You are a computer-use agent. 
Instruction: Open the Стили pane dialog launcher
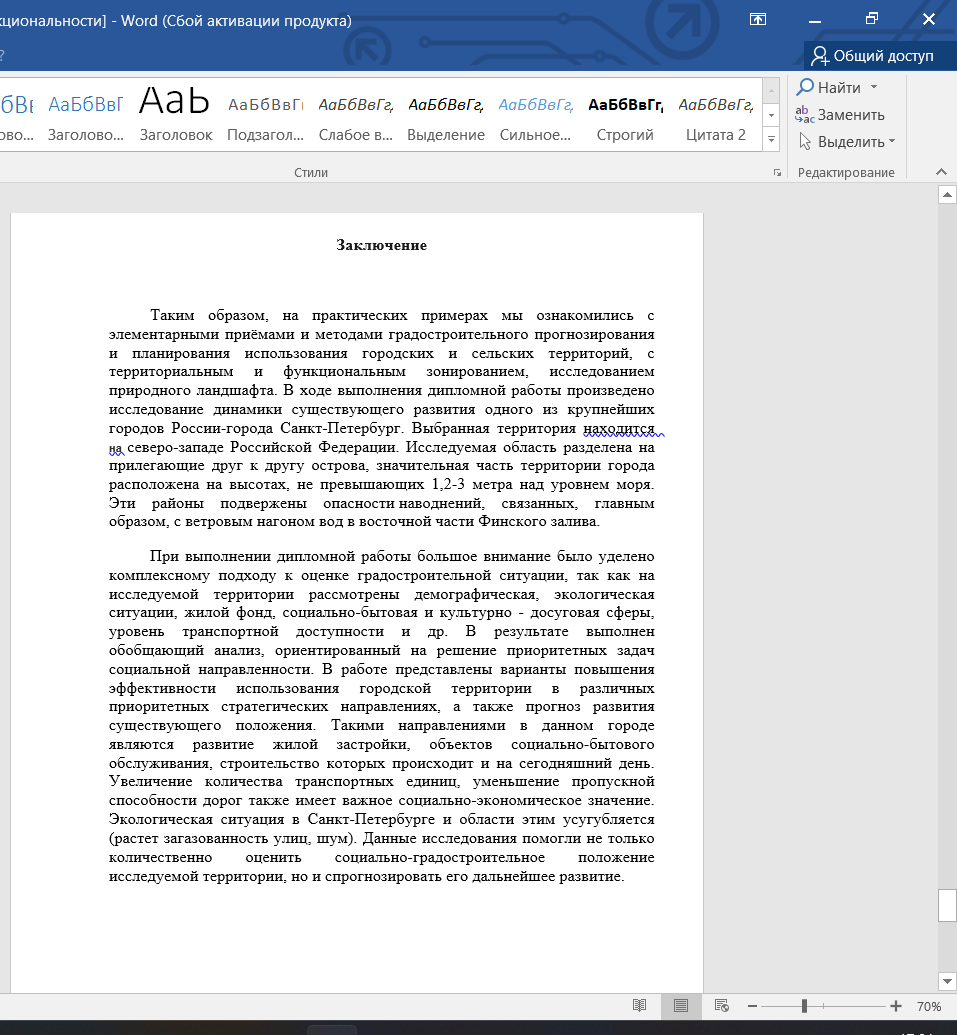pos(777,173)
